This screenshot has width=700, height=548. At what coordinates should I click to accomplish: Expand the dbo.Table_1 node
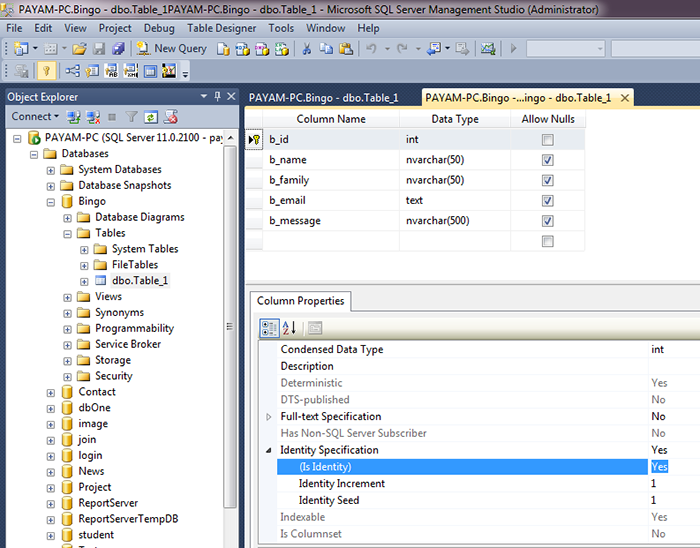tap(84, 282)
